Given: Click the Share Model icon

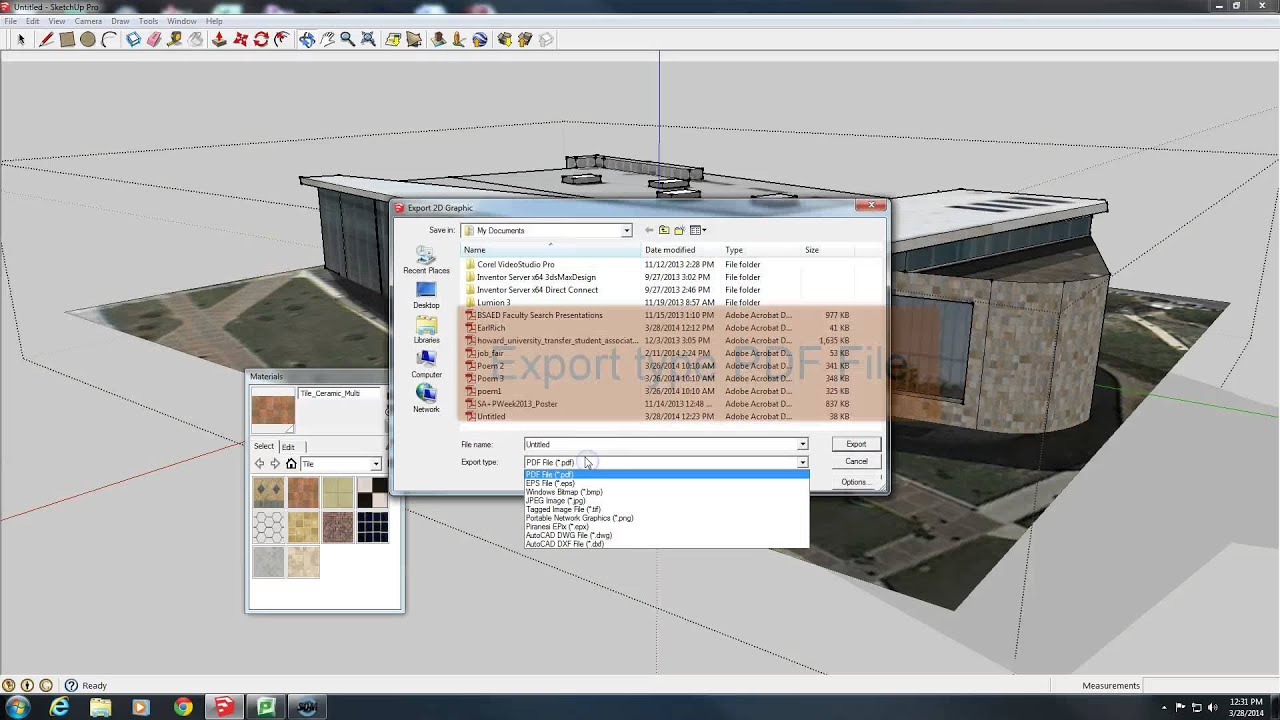Looking at the screenshot, I should [525, 39].
